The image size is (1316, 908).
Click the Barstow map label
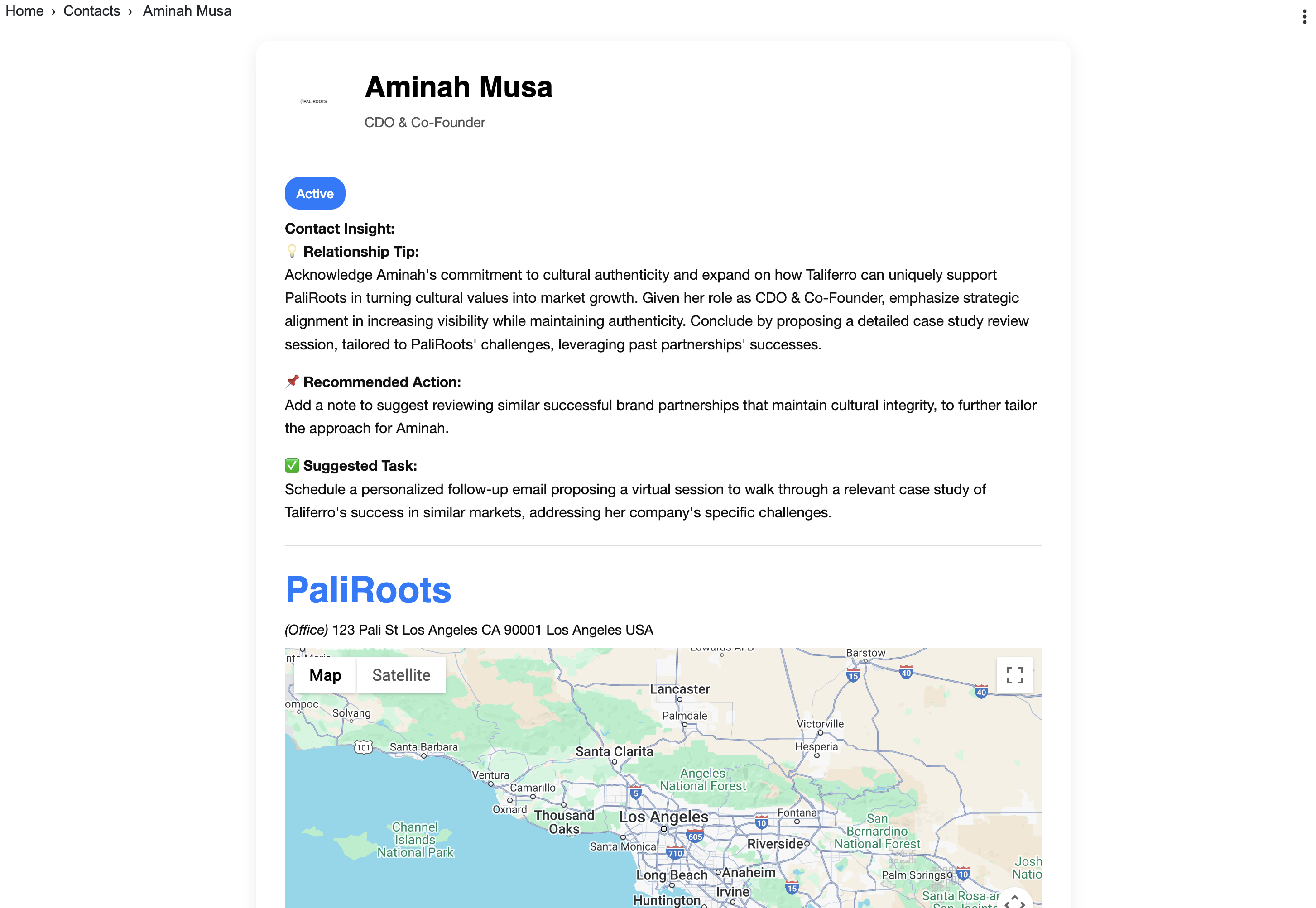(865, 653)
